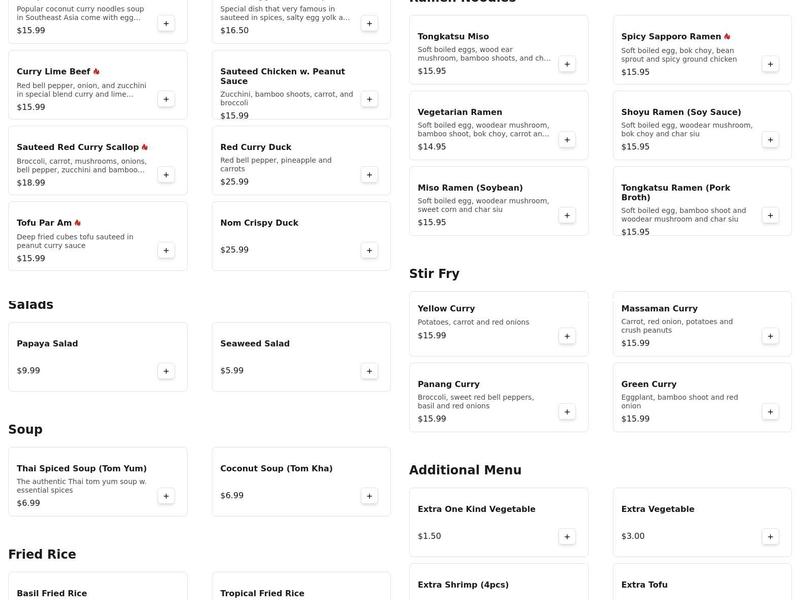Add Yellow Curry stir fry

(567, 336)
